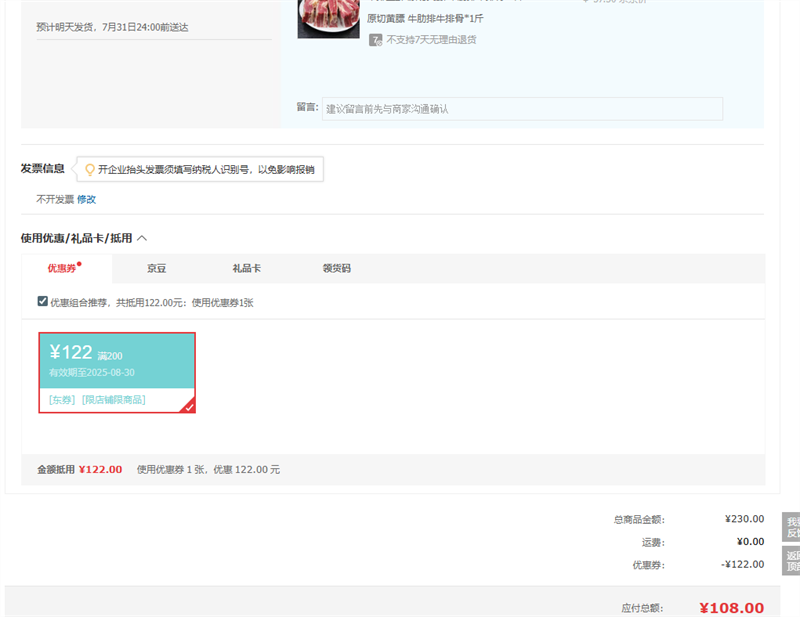Click the lightbulb tip icon beside 发票信息
This screenshot has height=617, width=800.
click(89, 169)
